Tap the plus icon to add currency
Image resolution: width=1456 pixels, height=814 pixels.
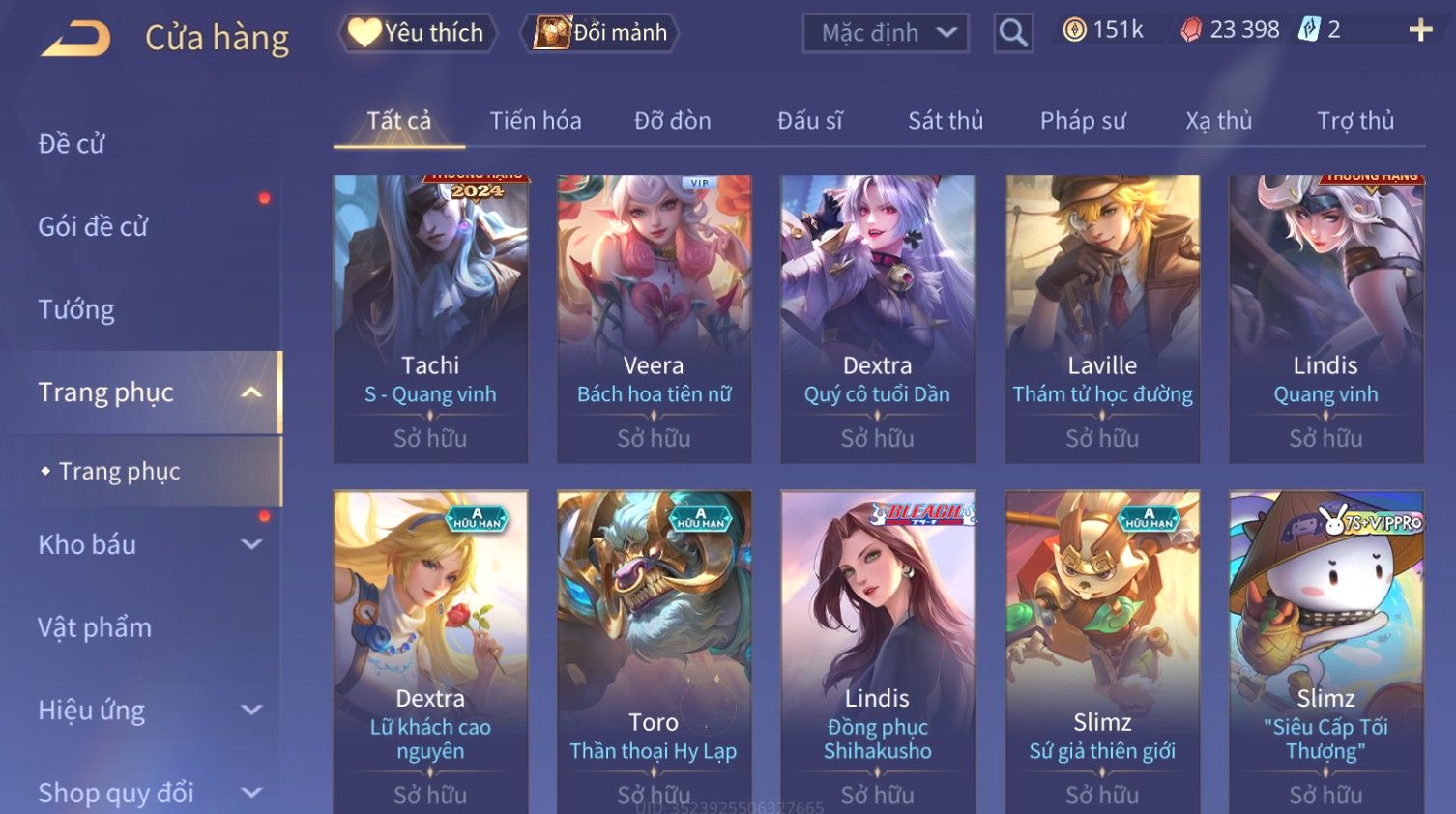pos(1420,31)
